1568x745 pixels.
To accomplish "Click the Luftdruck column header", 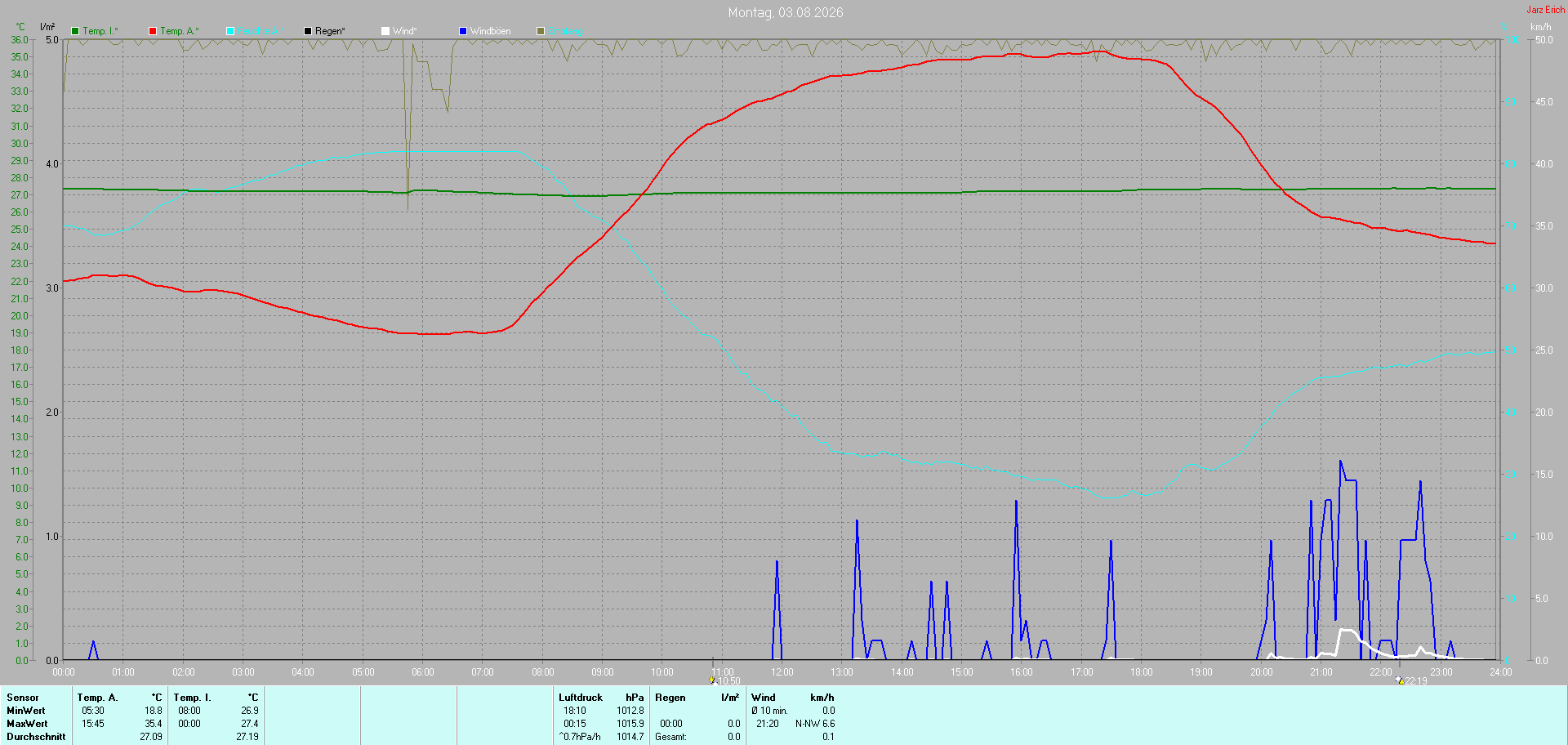I will point(581,698).
